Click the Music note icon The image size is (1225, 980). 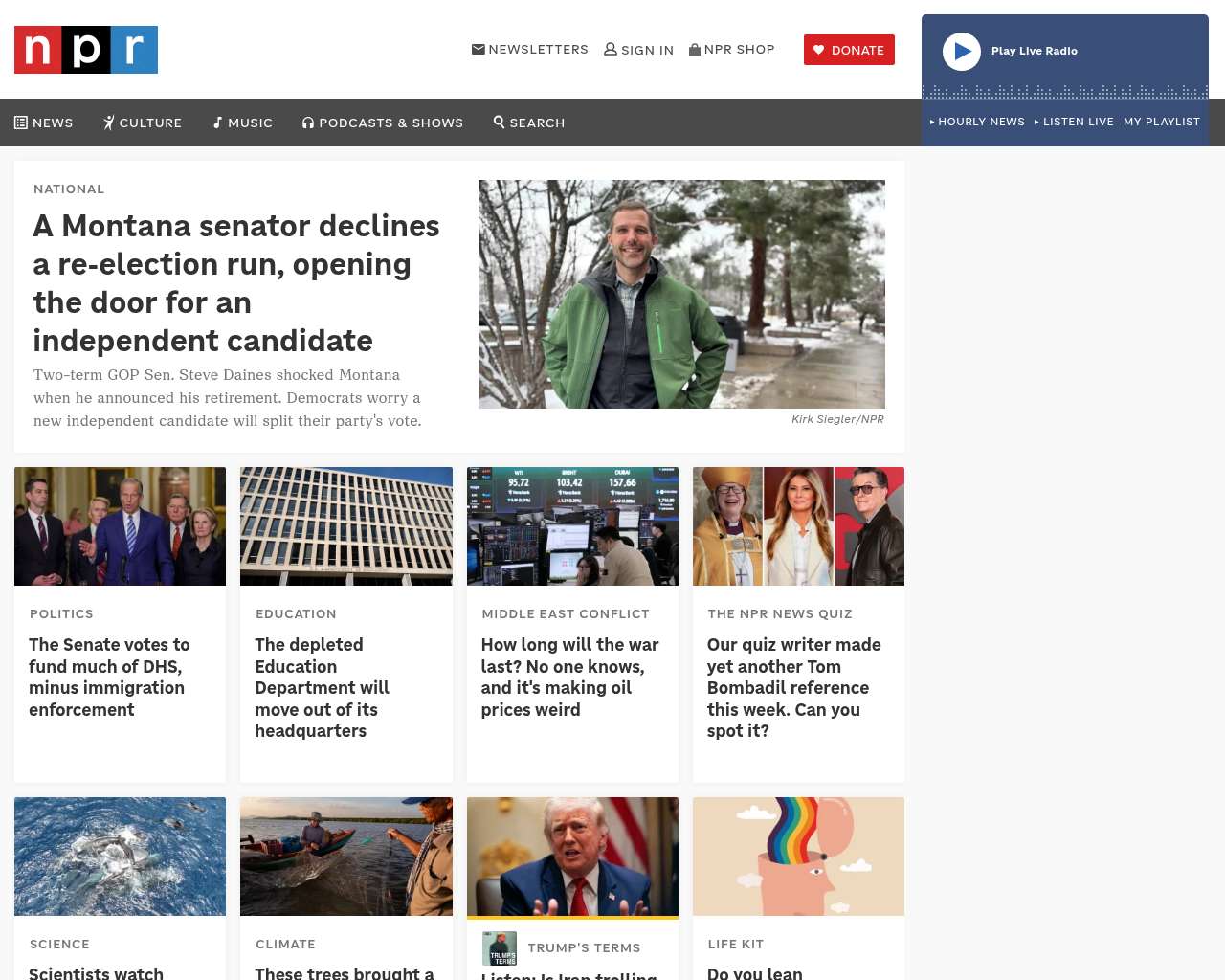tap(217, 122)
